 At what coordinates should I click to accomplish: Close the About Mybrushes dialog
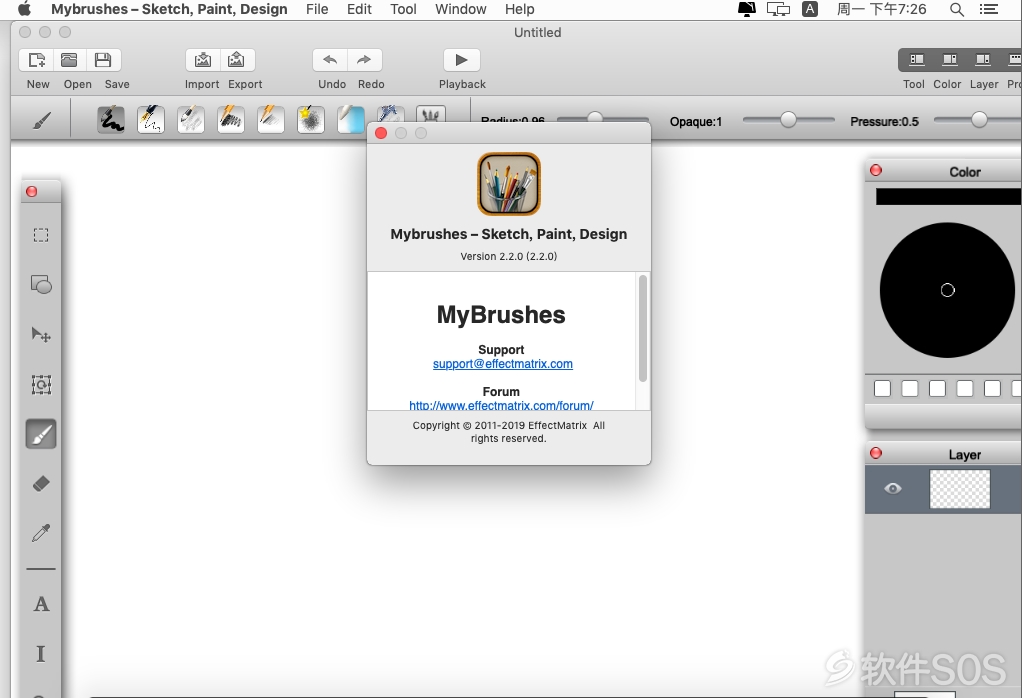[x=381, y=133]
